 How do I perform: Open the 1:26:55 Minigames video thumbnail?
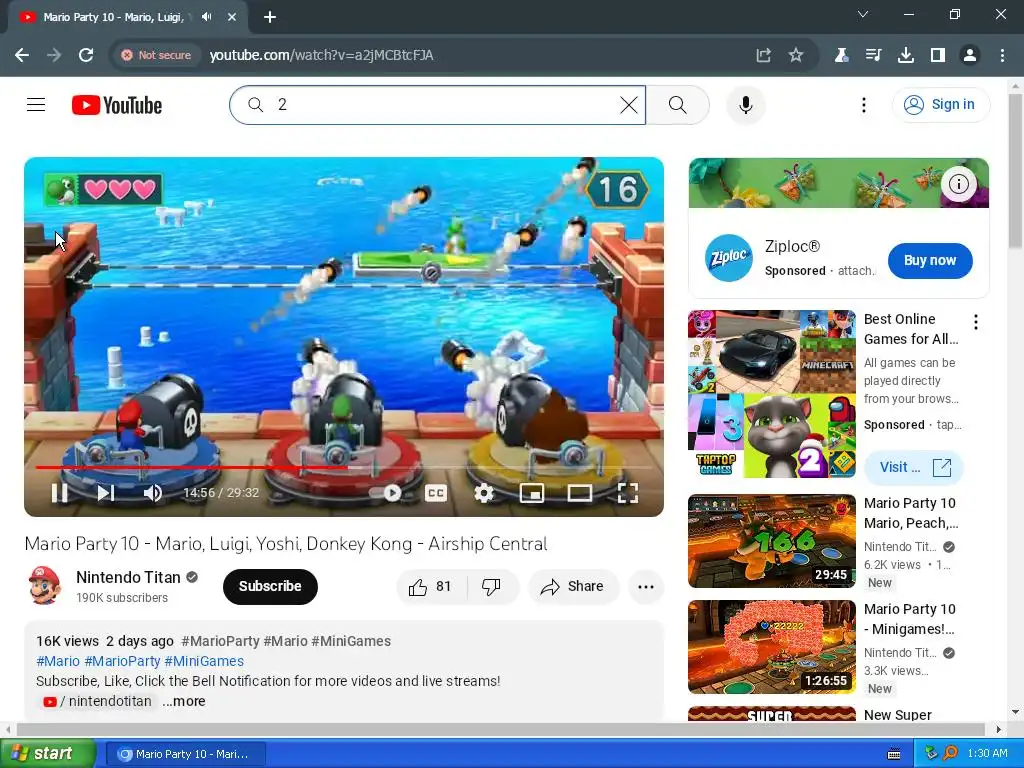tap(772, 647)
